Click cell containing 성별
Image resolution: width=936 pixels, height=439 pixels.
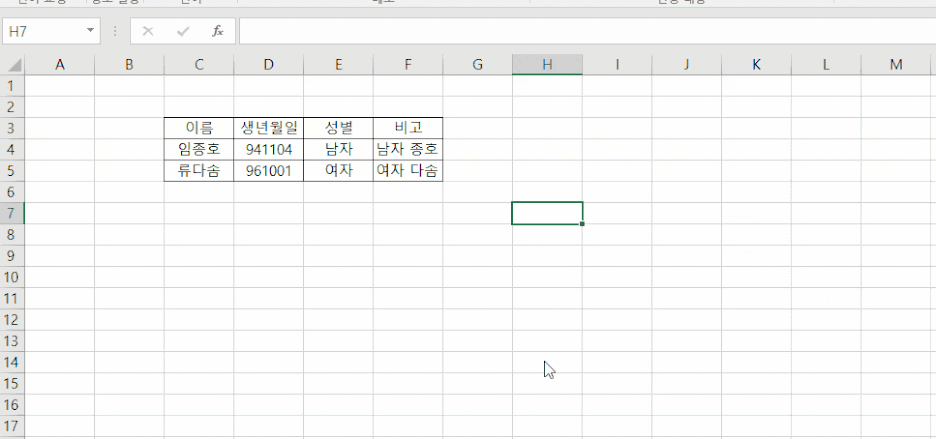338,128
